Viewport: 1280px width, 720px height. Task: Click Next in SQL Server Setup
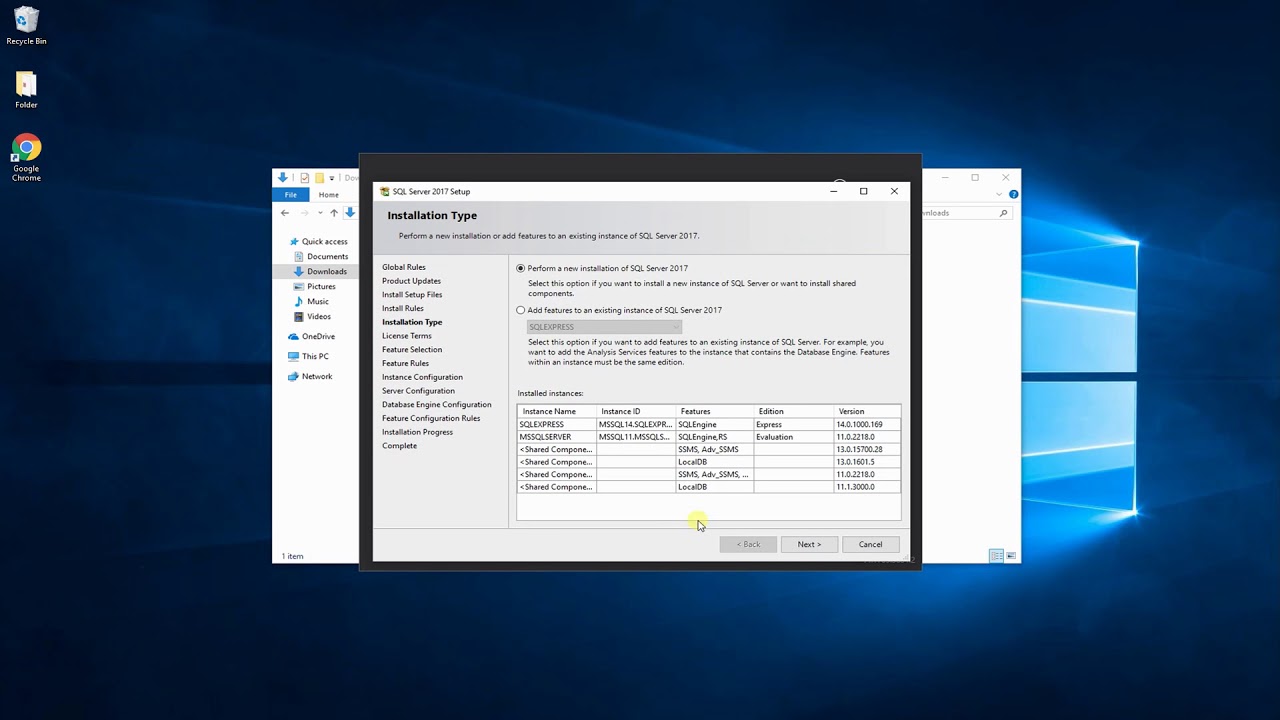(809, 544)
